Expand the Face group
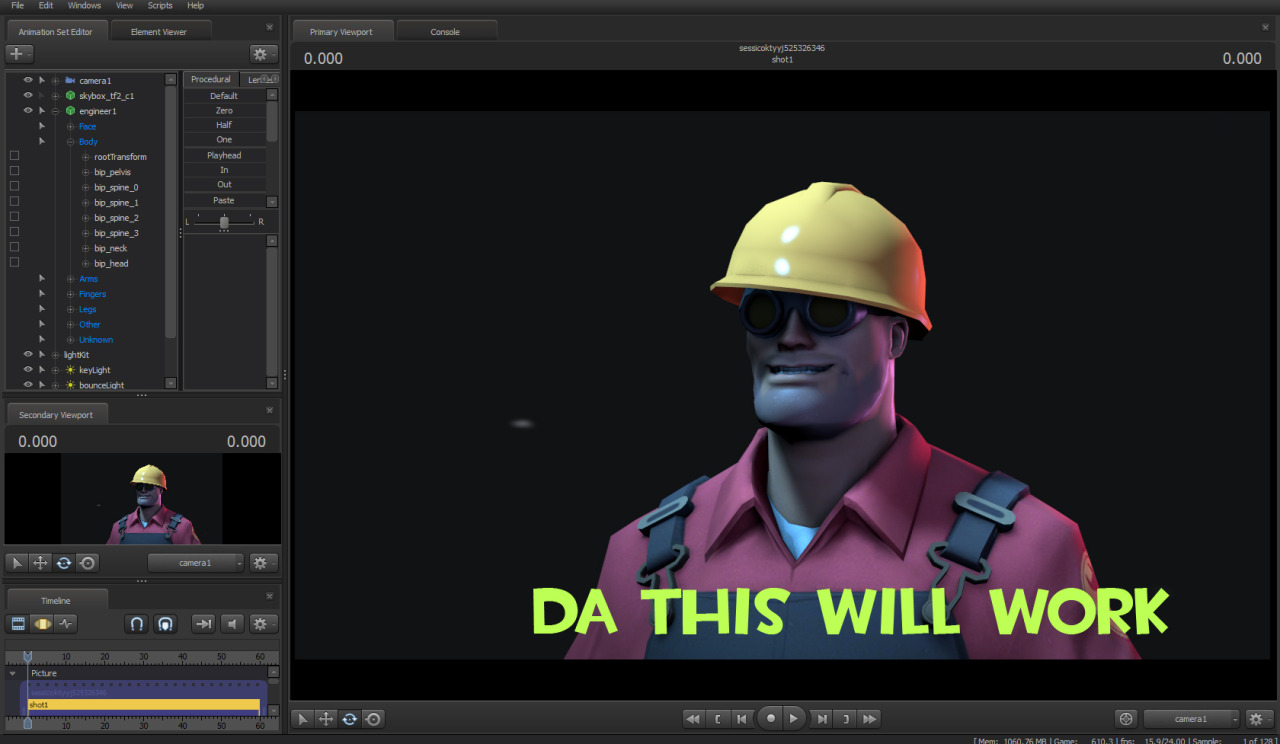Screen dimensions: 1280x744 click(71, 126)
